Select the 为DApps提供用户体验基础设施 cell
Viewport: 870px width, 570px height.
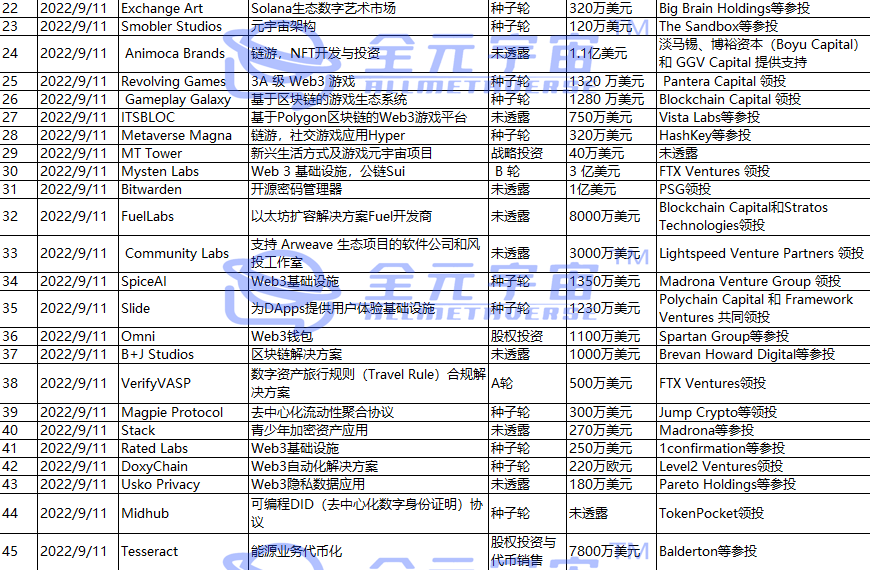click(x=368, y=309)
